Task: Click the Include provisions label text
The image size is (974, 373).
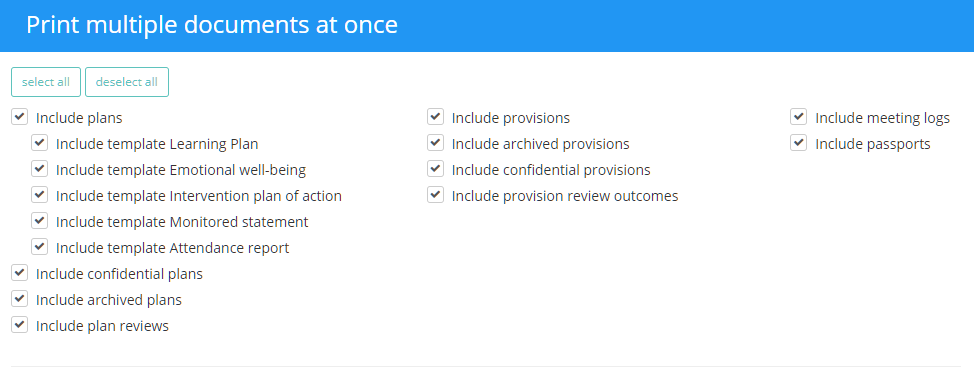Action: point(511,118)
